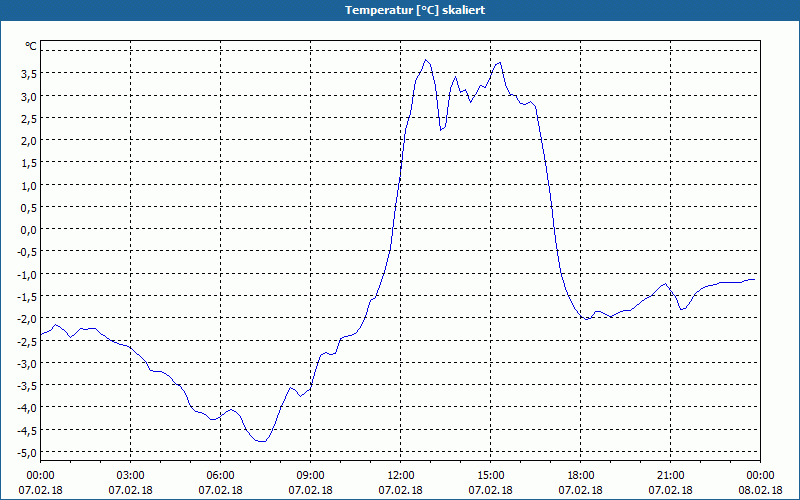Click the 21:00 time axis label

click(670, 476)
